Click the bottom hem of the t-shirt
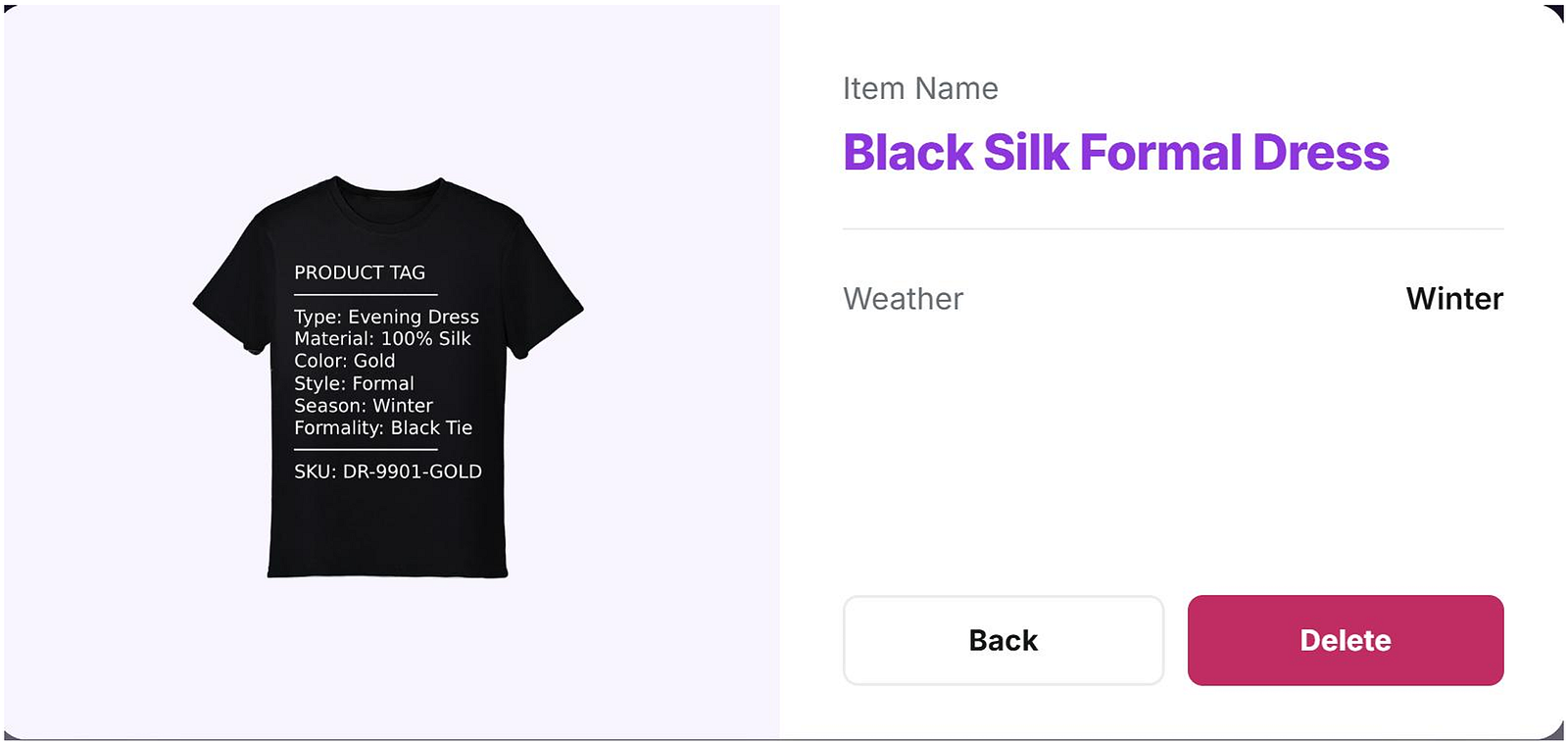This screenshot has width=1568, height=742. click(x=387, y=570)
